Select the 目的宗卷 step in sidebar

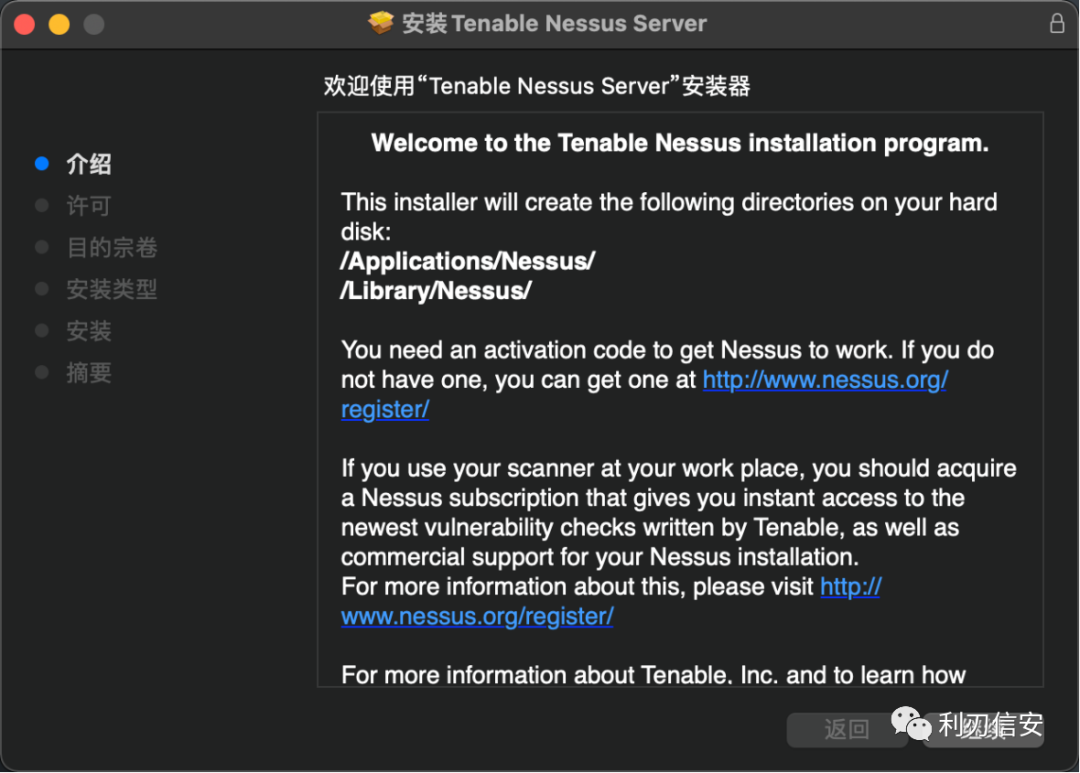pos(112,247)
